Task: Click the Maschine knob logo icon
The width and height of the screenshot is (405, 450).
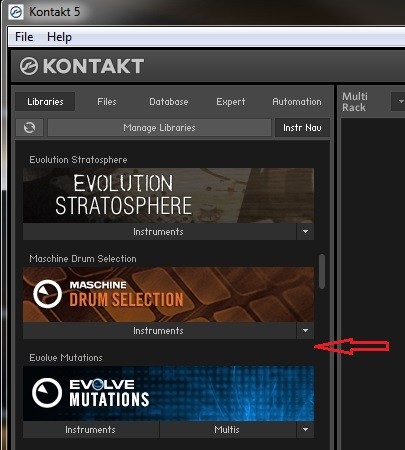Action: pos(47,294)
